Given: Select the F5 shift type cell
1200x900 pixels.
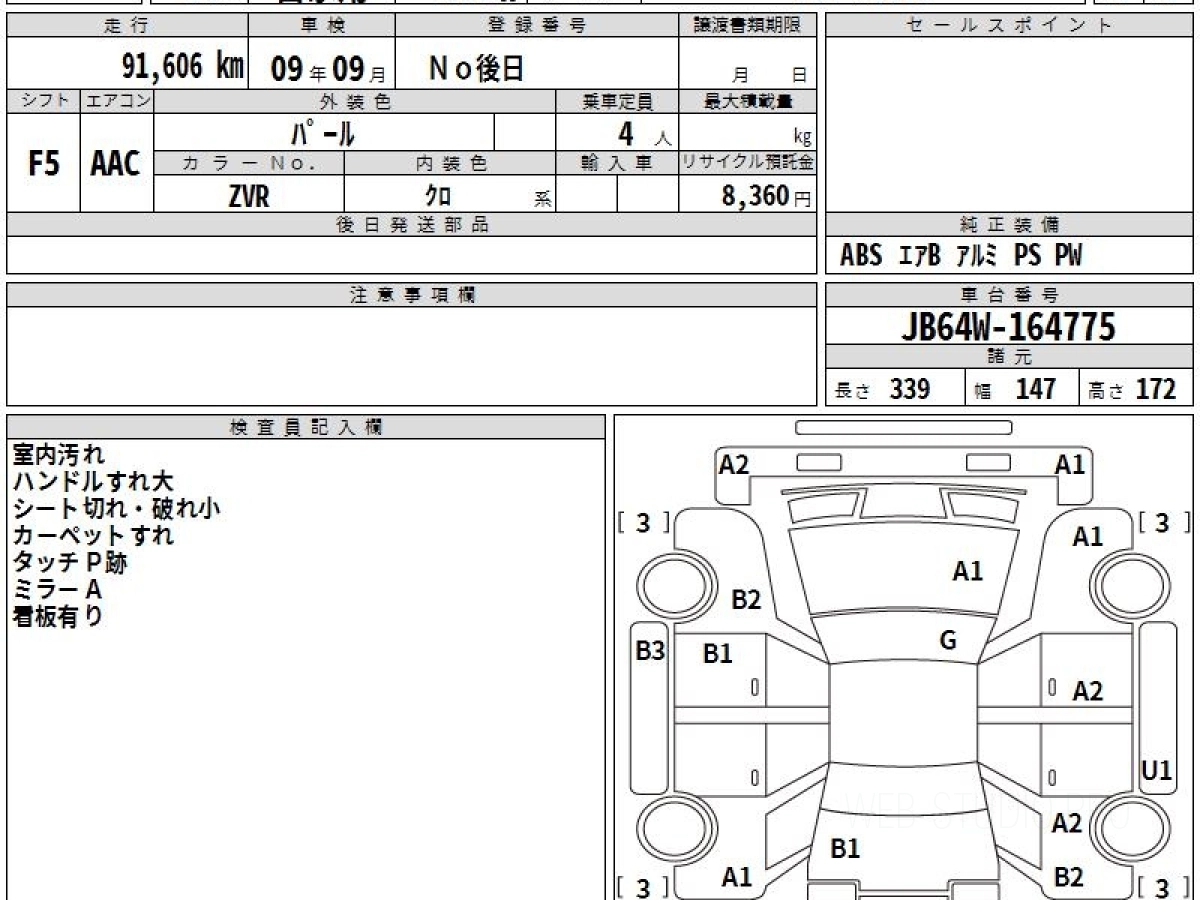Looking at the screenshot, I should [43, 164].
